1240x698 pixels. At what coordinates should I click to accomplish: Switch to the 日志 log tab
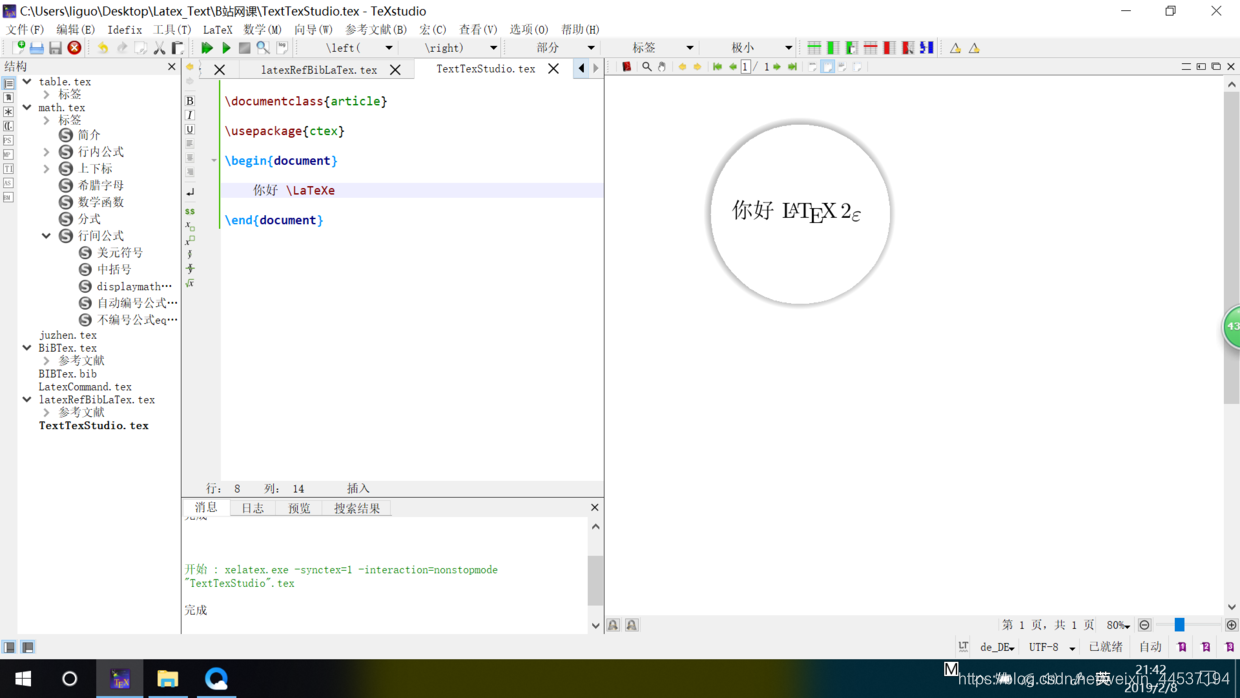coord(252,508)
